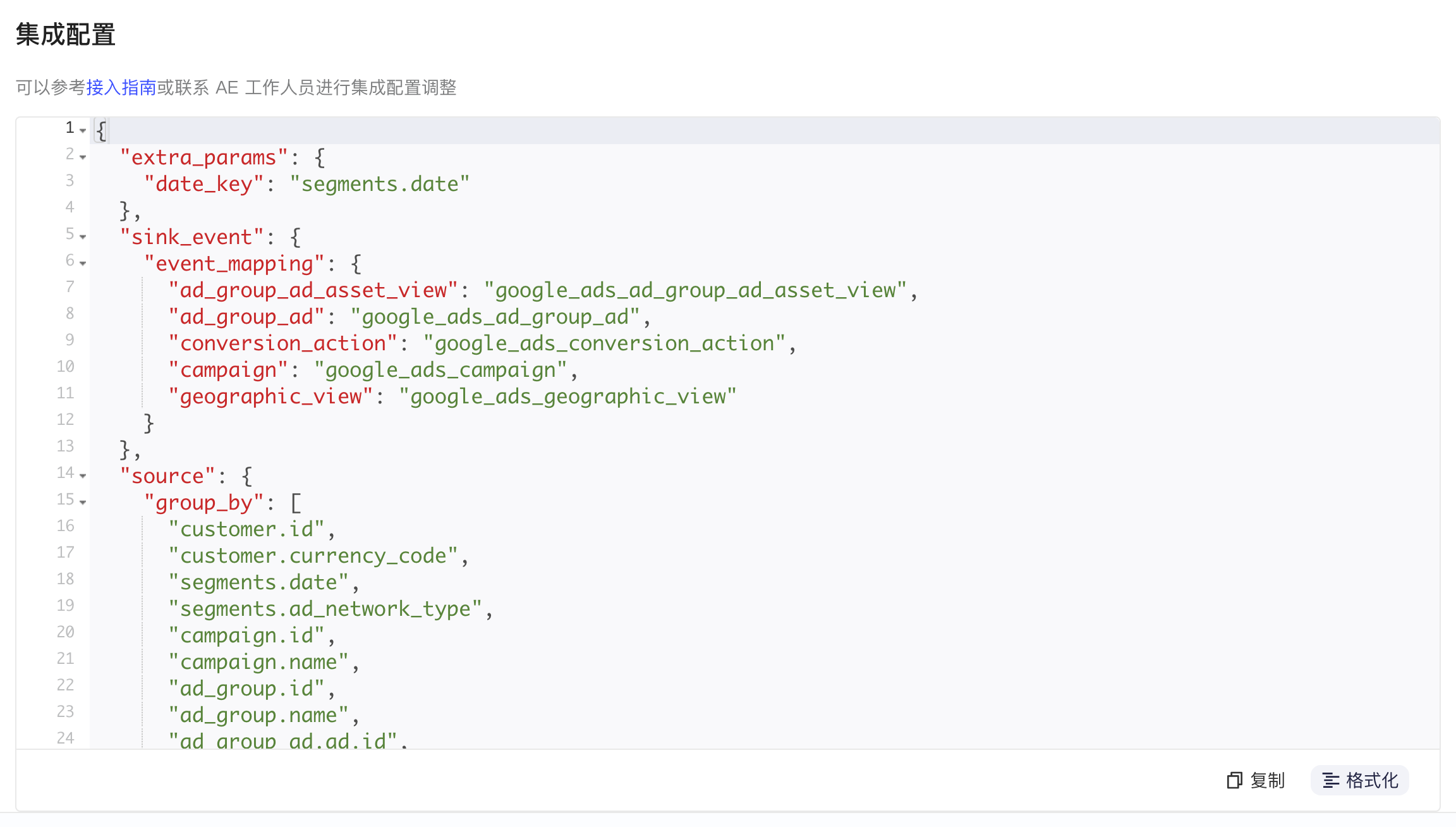This screenshot has height=827, width=1456.
Task: Click the "campaign.name" entry
Action: click(x=258, y=662)
